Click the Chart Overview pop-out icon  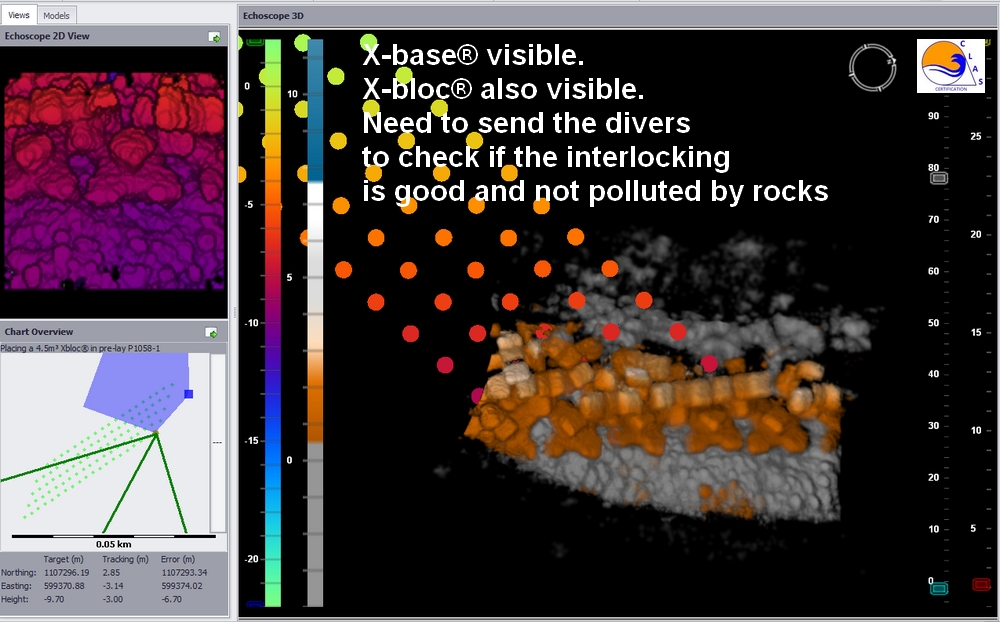pos(212,332)
